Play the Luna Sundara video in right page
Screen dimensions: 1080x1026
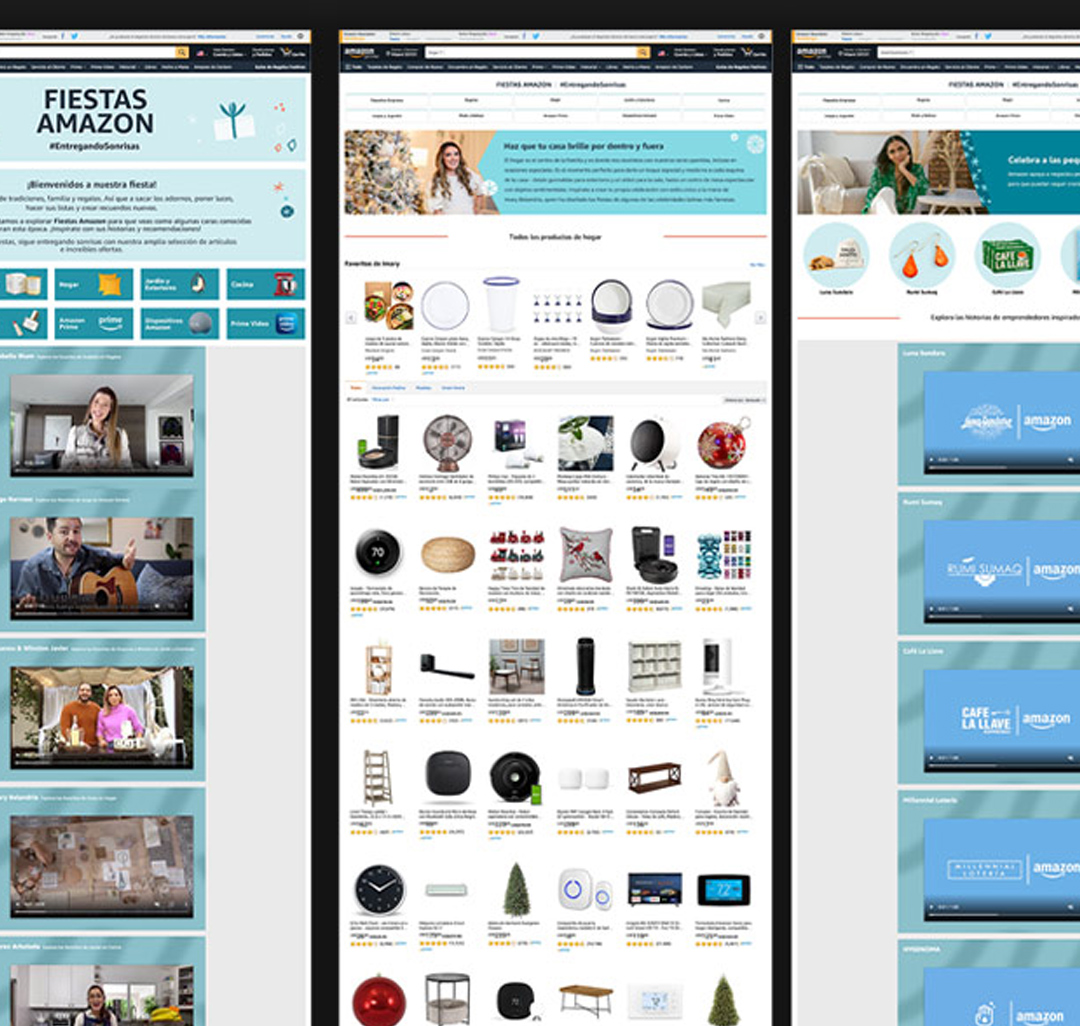(x=932, y=459)
